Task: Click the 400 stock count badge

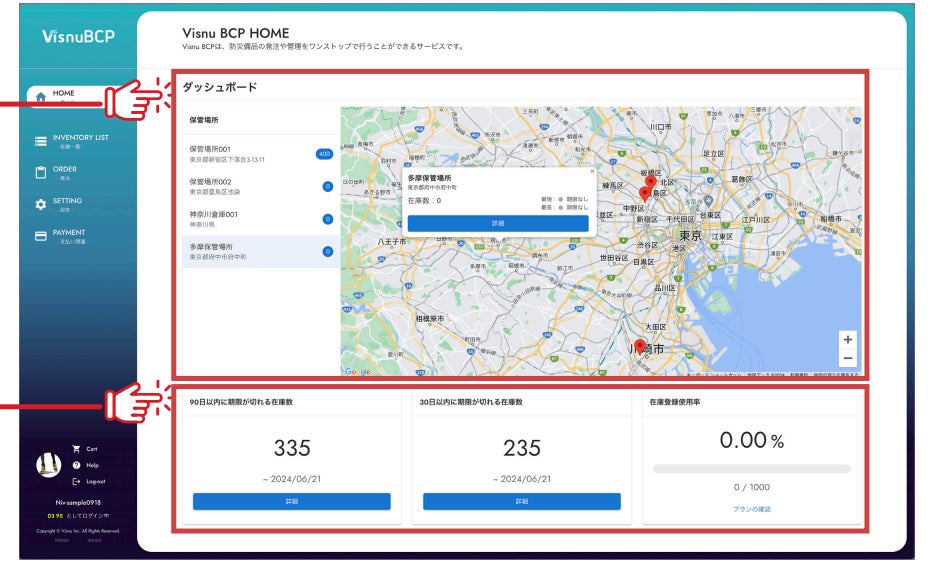Action: pos(323,154)
